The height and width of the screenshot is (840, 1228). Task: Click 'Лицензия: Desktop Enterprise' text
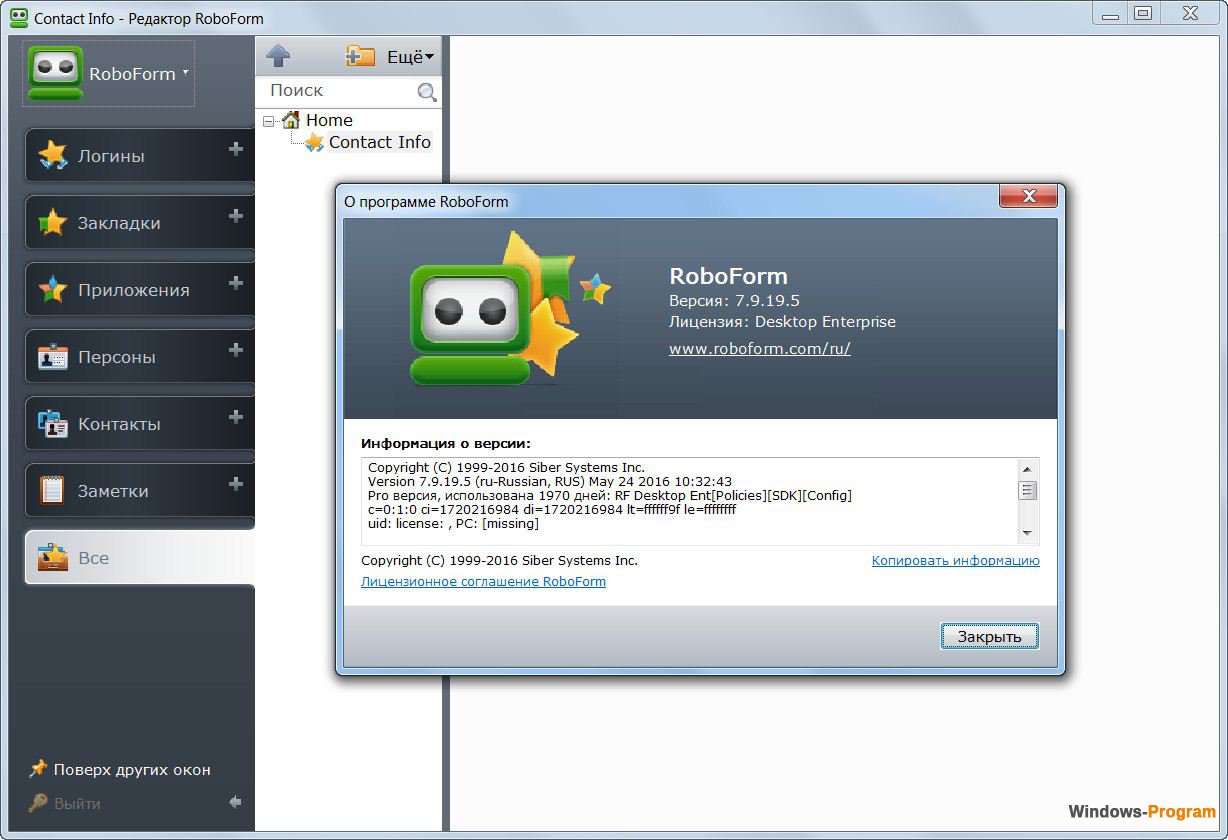[x=782, y=322]
